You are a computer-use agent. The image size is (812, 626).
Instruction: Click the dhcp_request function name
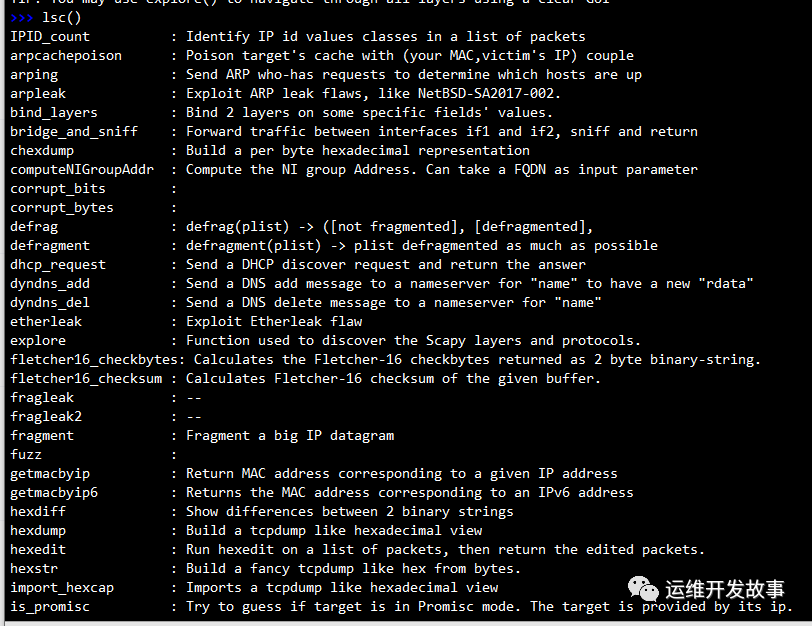(58, 264)
